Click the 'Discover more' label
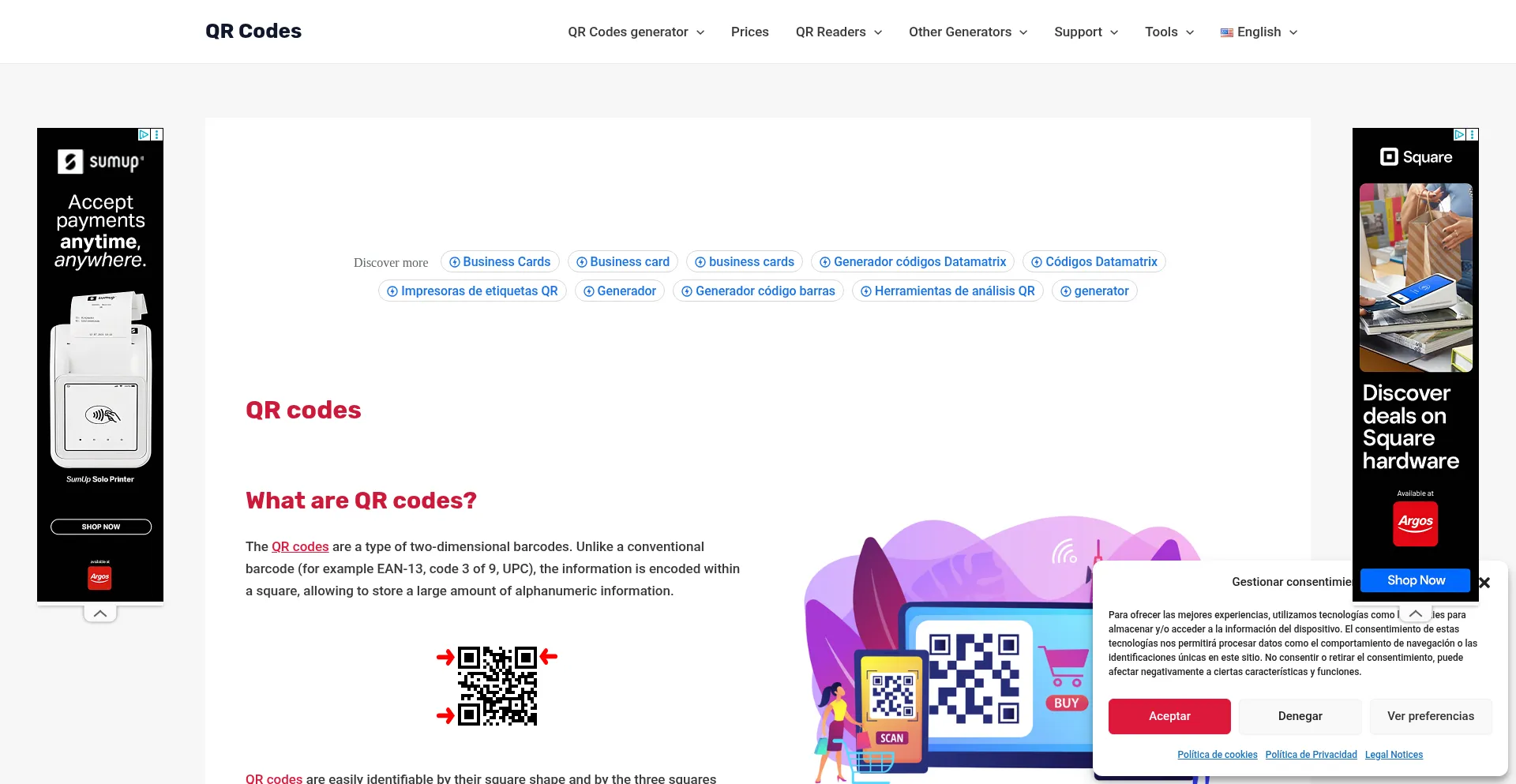The width and height of the screenshot is (1516, 784). tap(391, 263)
